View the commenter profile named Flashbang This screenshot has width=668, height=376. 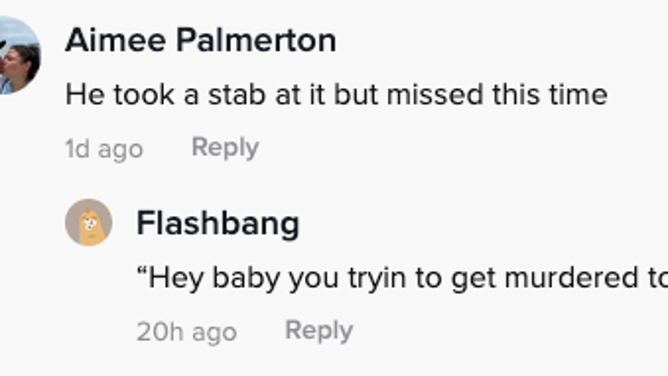click(218, 223)
